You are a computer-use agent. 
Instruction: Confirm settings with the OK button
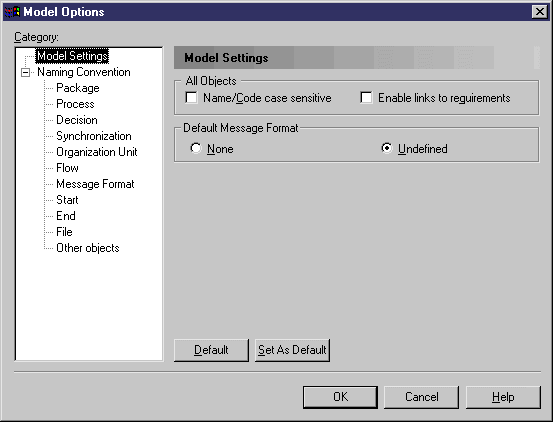pos(340,397)
